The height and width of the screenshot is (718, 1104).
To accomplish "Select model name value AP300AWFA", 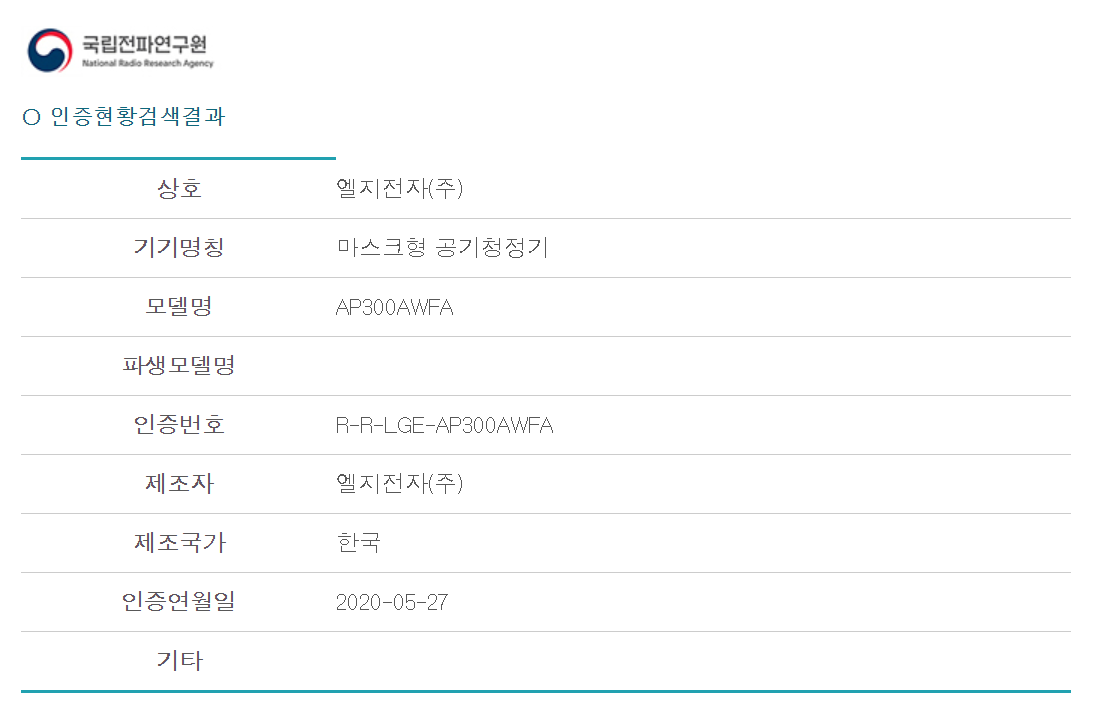I will point(394,308).
